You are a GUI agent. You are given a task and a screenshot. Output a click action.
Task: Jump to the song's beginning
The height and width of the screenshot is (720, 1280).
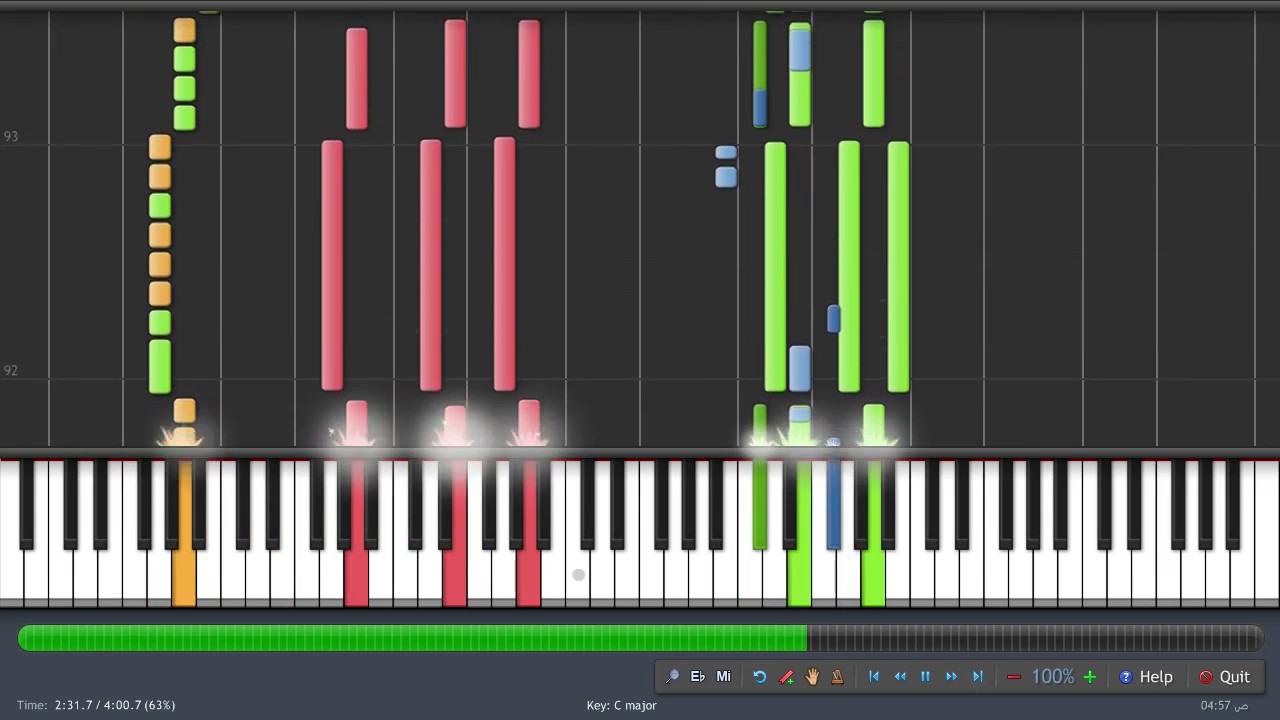[x=874, y=677]
